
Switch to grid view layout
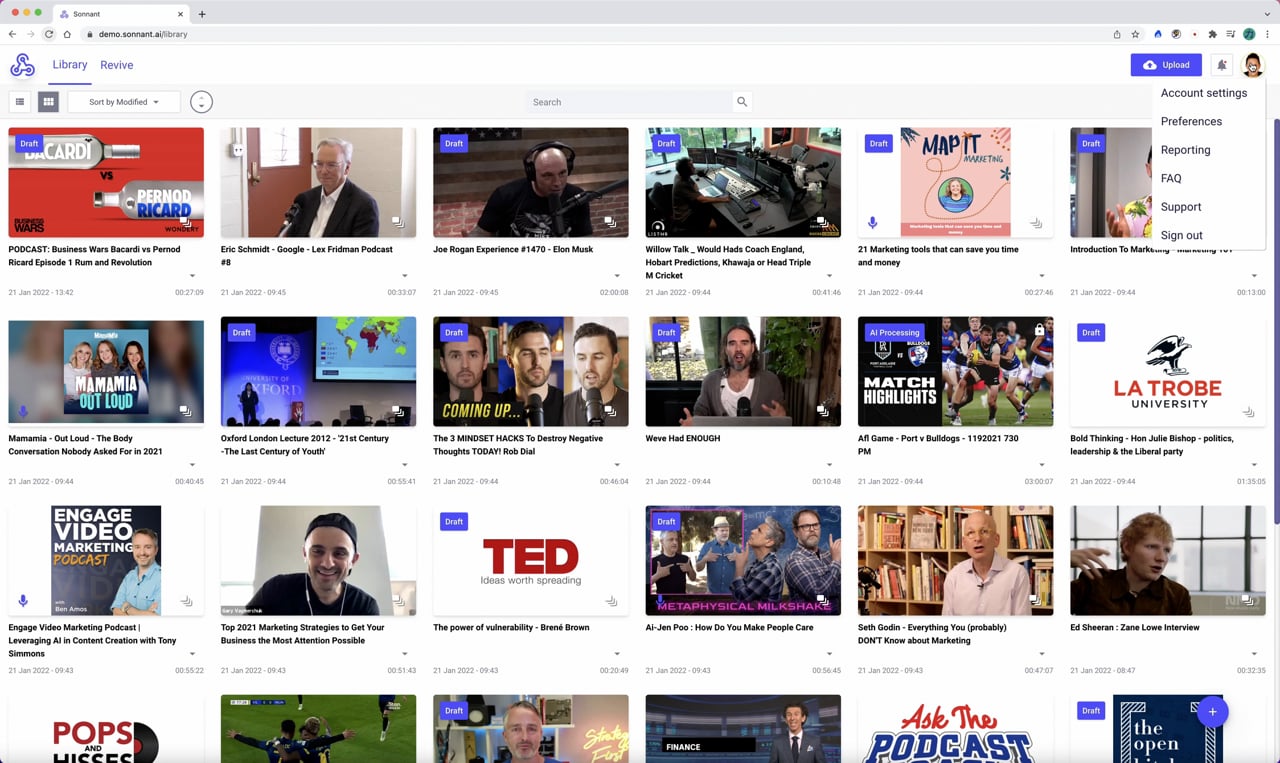point(48,102)
